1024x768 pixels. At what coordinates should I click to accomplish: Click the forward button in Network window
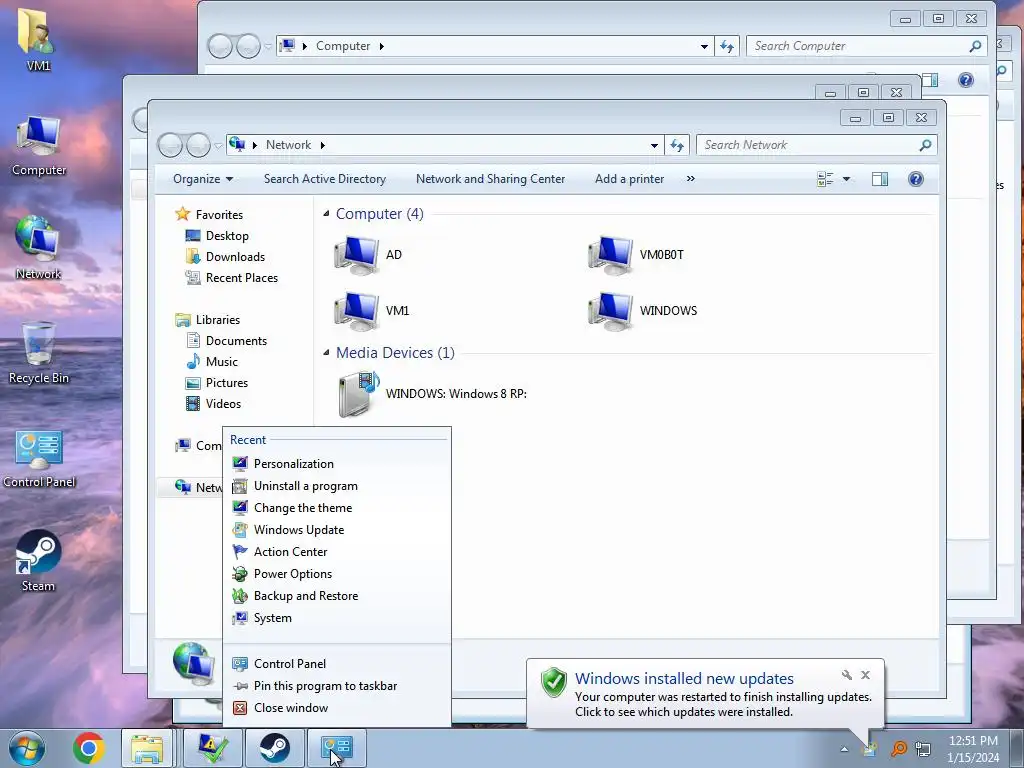[x=198, y=145]
